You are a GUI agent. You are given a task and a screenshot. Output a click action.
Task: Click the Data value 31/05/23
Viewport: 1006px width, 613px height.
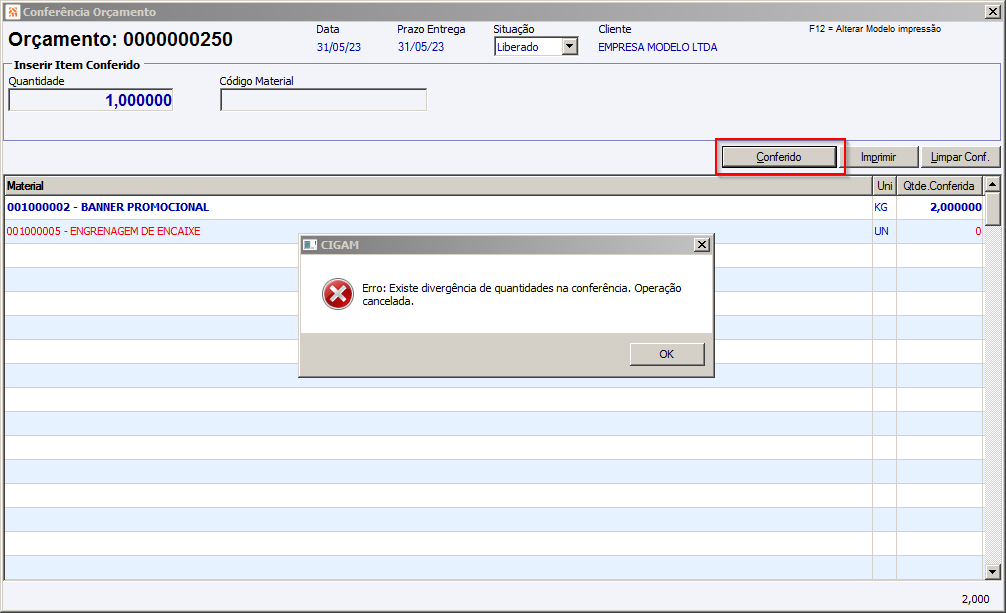tap(339, 47)
